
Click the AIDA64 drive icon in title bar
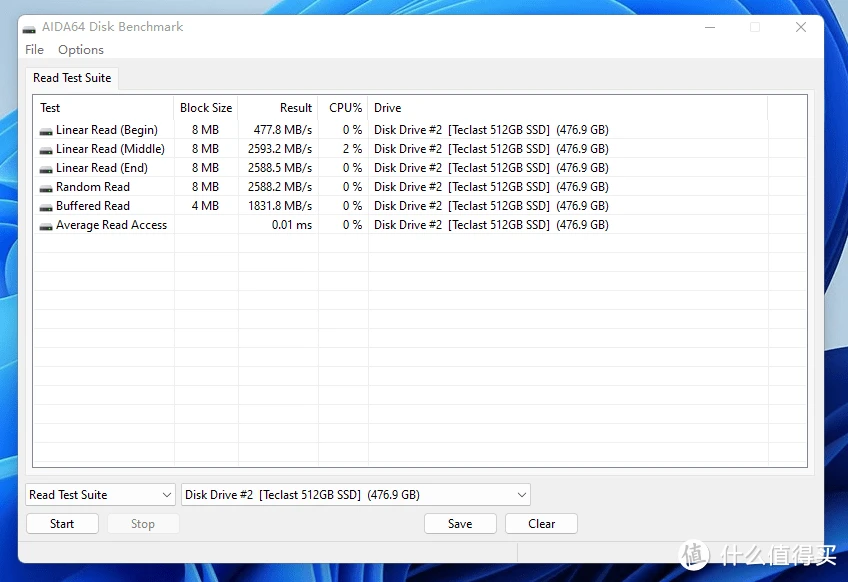pos(29,28)
